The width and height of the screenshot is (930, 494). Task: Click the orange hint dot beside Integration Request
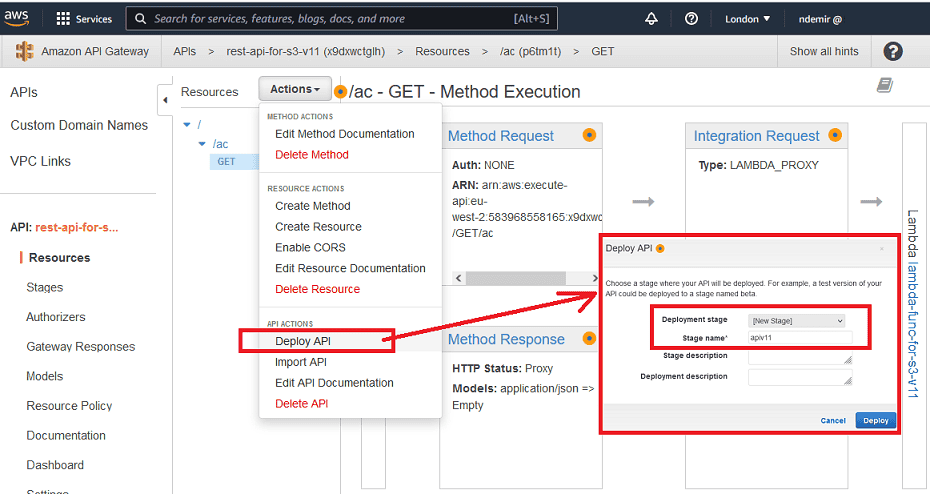pyautogui.click(x=835, y=136)
